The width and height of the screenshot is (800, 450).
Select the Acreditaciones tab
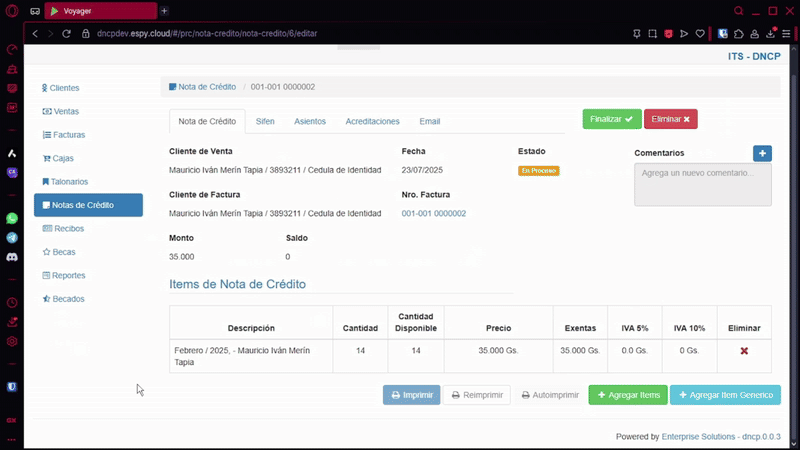[372, 121]
